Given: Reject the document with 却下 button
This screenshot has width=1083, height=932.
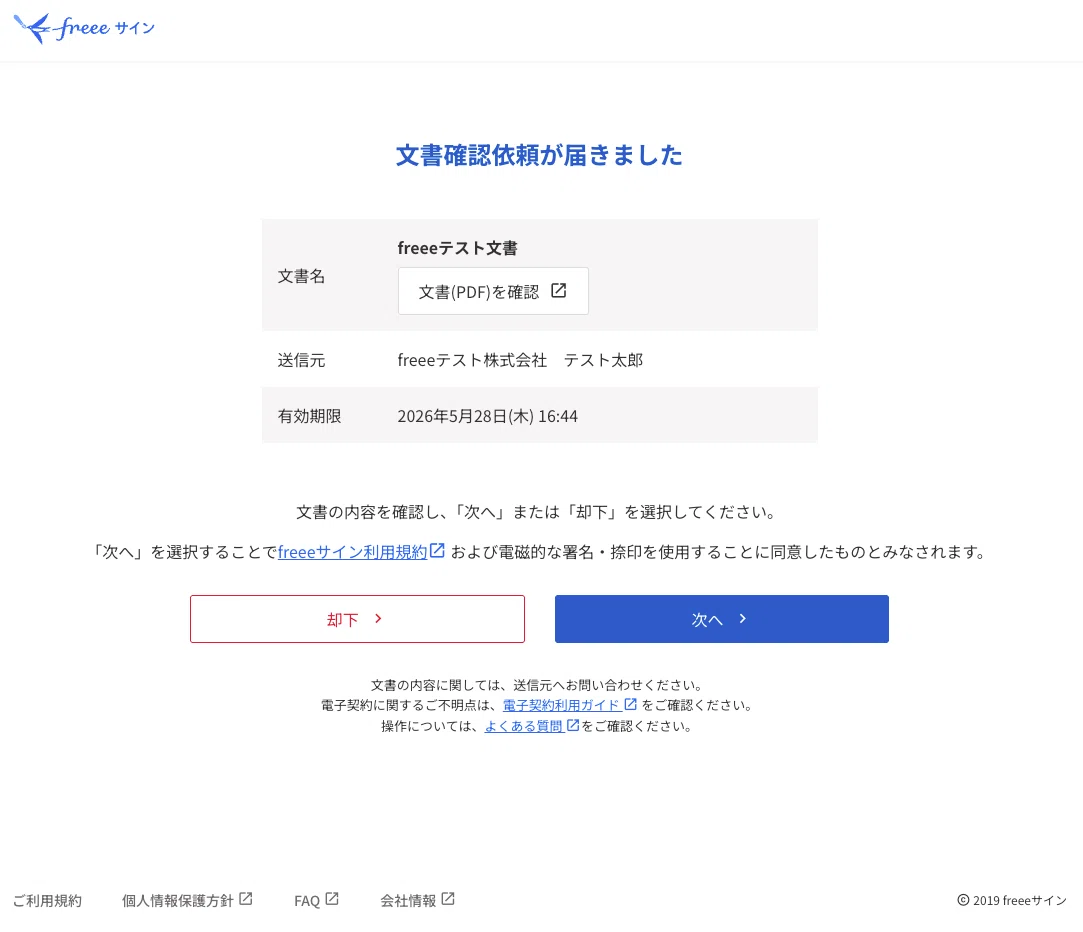Looking at the screenshot, I should 357,619.
